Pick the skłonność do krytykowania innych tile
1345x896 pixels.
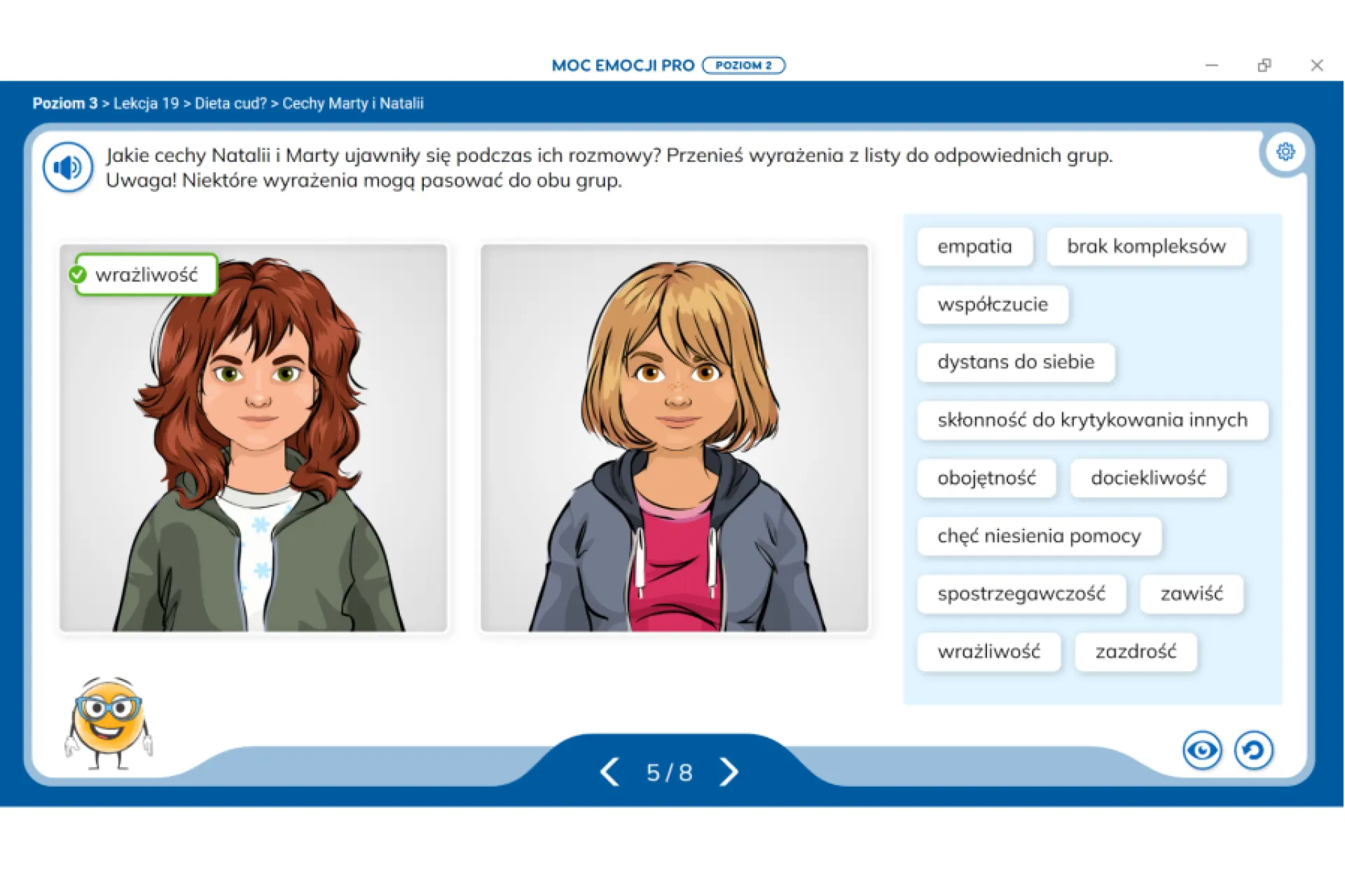tap(1092, 420)
